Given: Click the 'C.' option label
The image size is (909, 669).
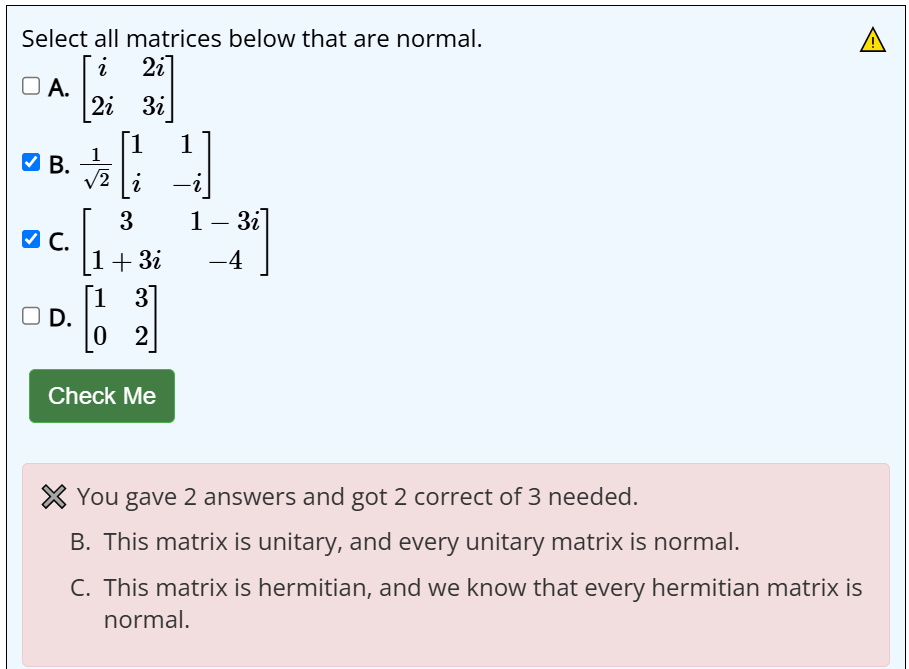Looking at the screenshot, I should (x=59, y=242).
